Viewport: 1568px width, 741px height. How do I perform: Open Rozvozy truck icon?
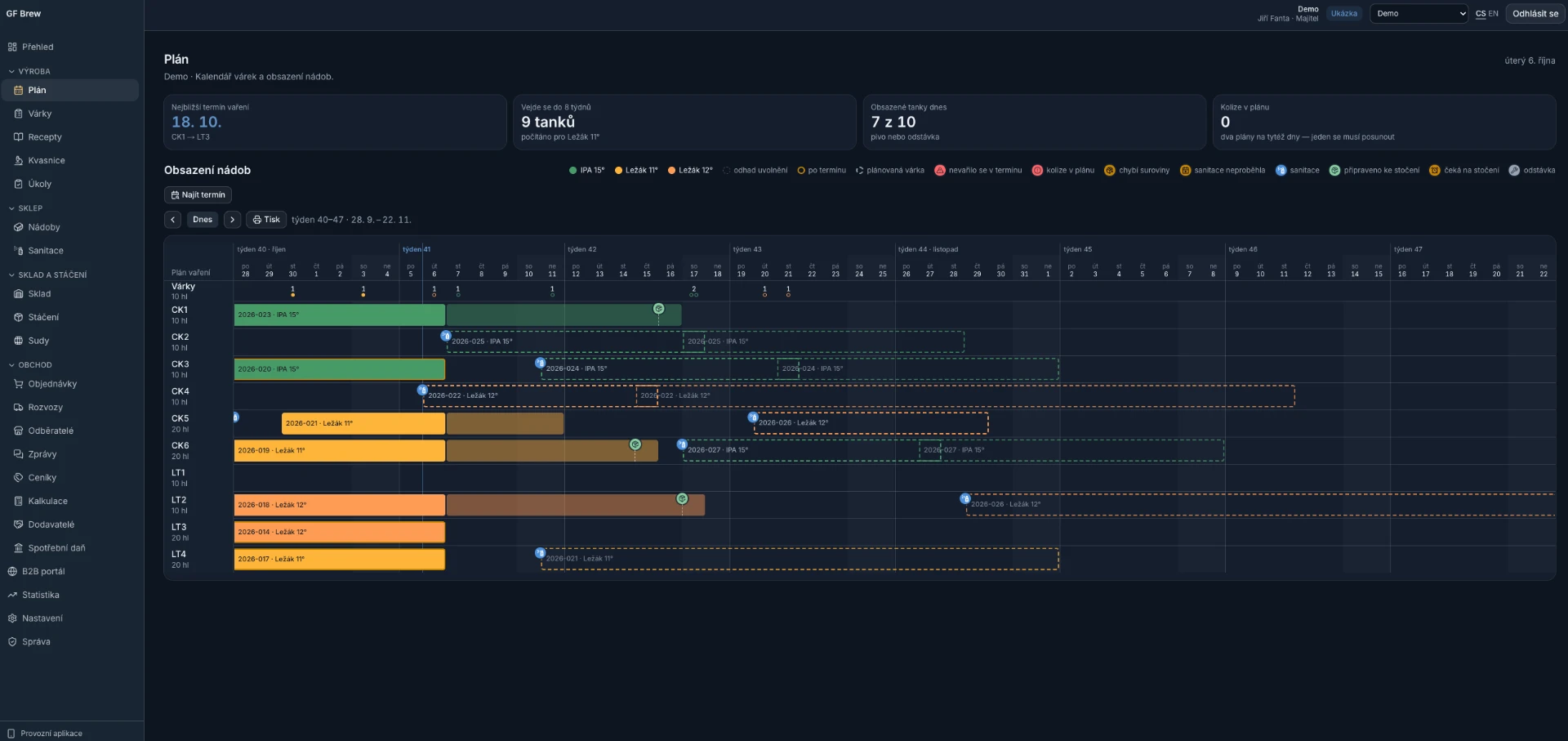pyautogui.click(x=18, y=407)
